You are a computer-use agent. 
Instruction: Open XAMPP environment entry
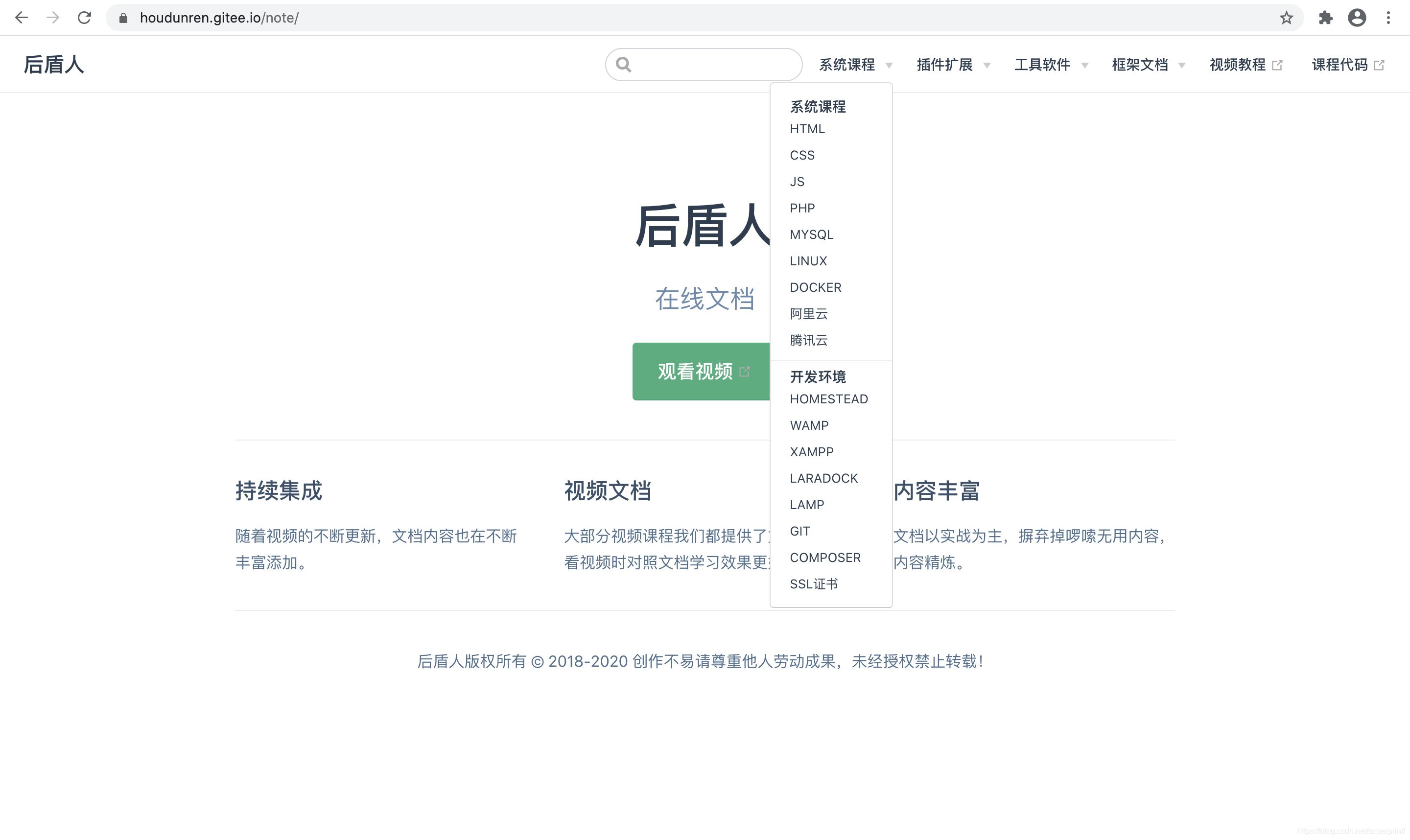tap(812, 452)
